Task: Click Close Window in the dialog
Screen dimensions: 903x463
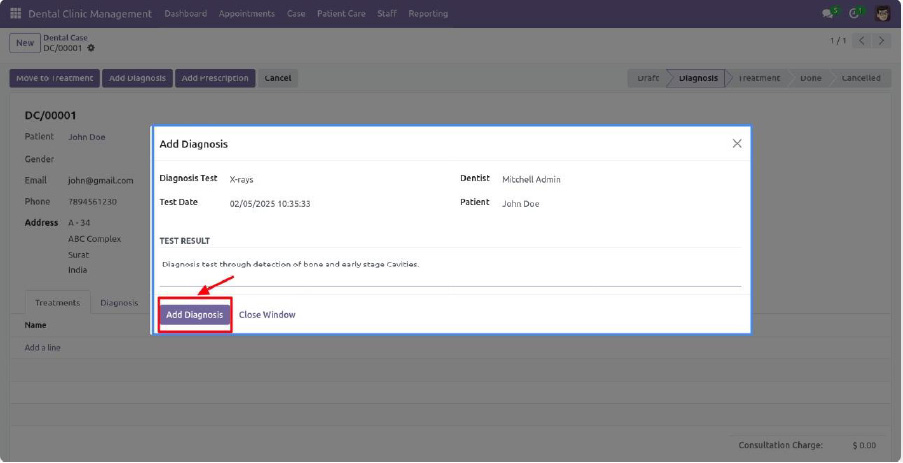Action: click(x=267, y=315)
